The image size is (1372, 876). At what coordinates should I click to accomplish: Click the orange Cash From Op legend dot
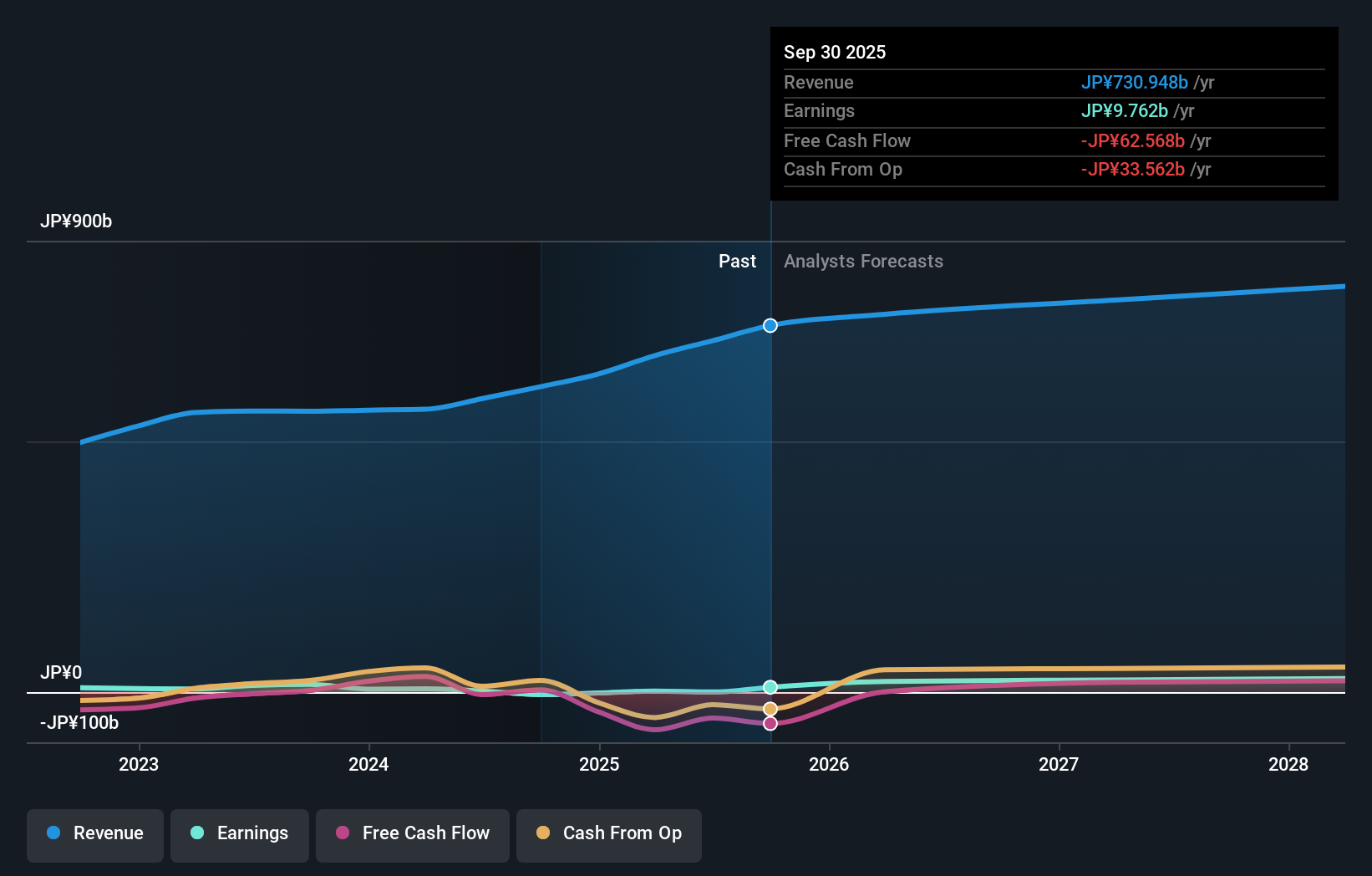[544, 833]
